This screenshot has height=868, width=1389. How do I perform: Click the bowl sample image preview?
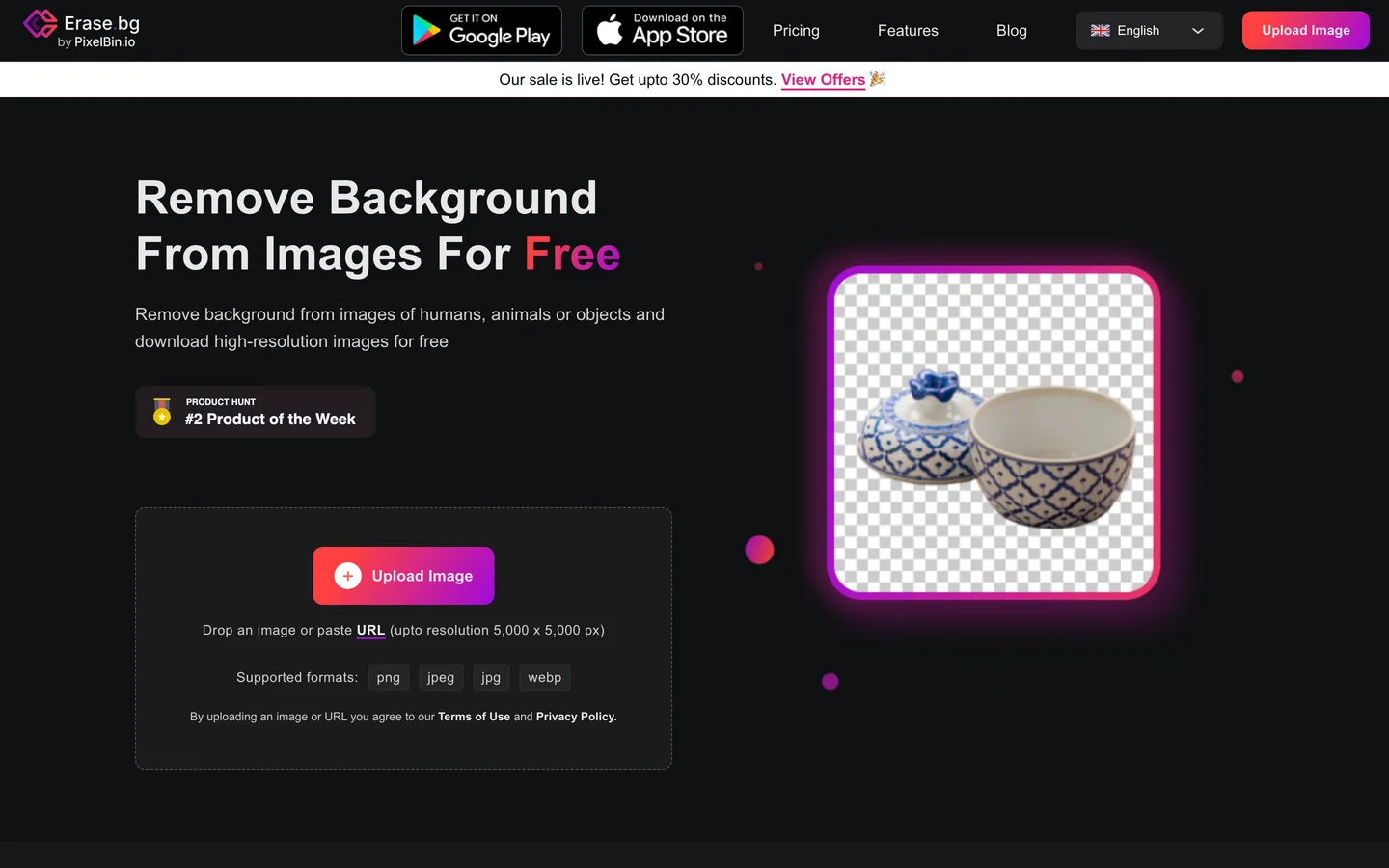[994, 432]
